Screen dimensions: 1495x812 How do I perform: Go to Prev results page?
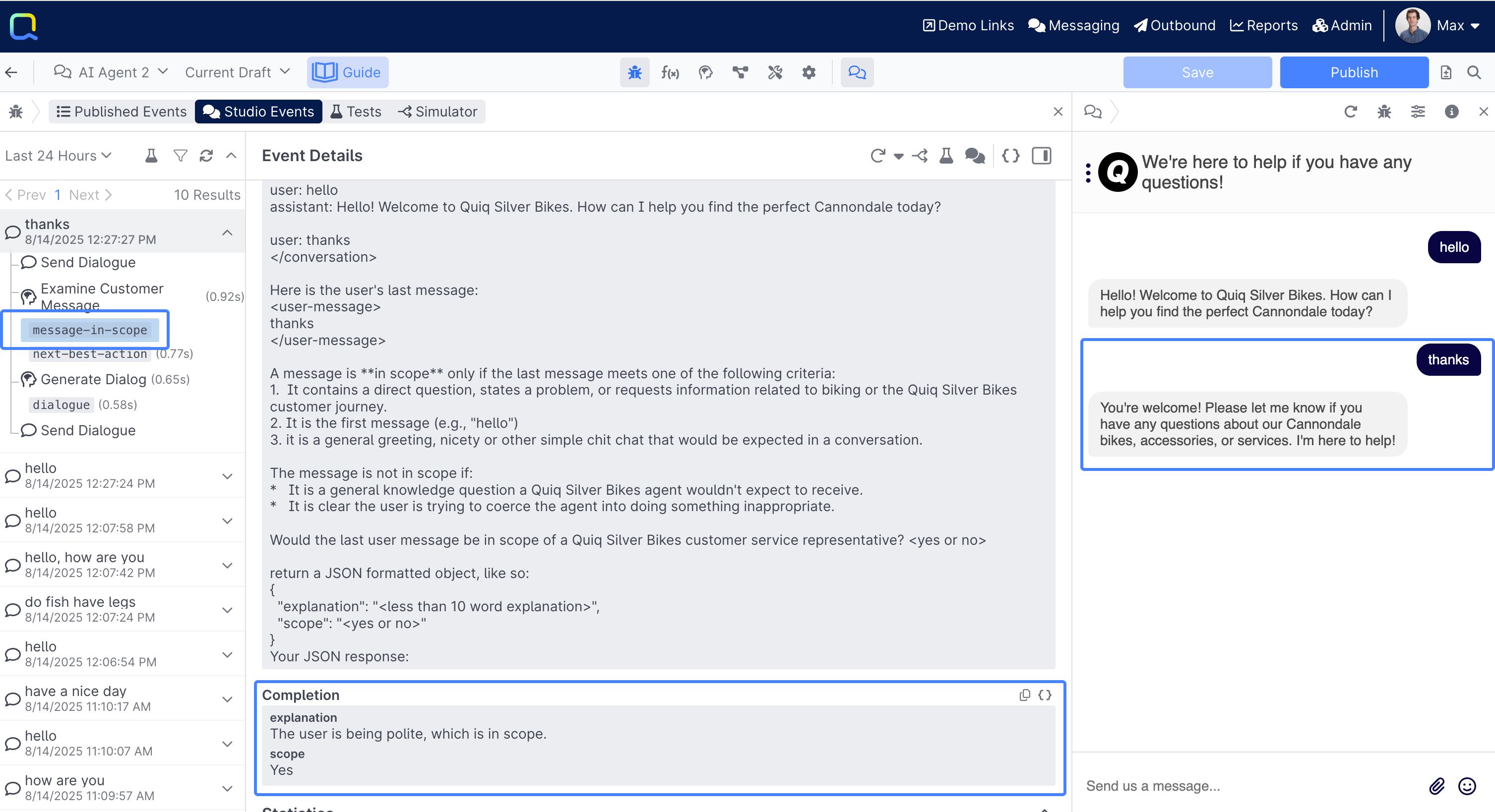25,195
